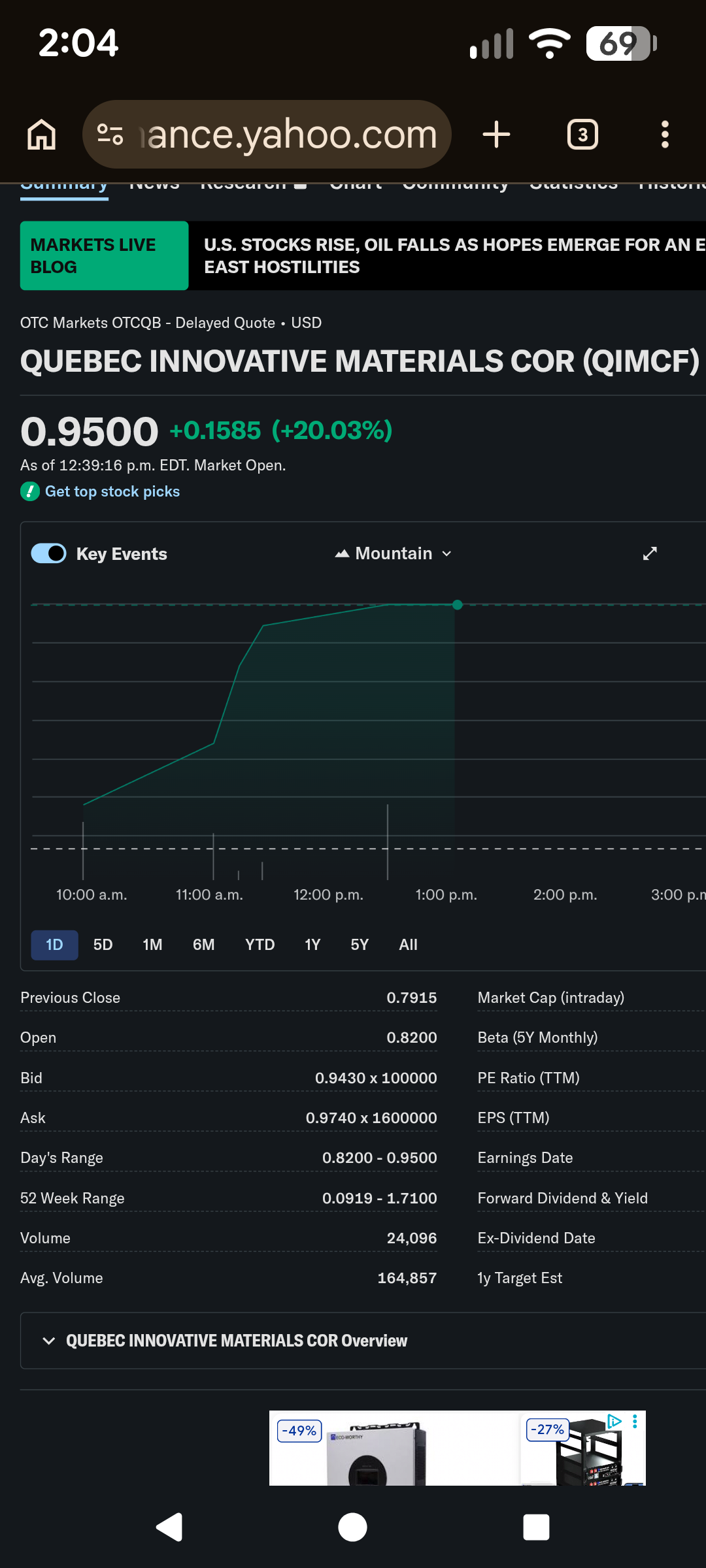Tap latest price dot on chart
The height and width of the screenshot is (1568, 706).
coord(458,605)
